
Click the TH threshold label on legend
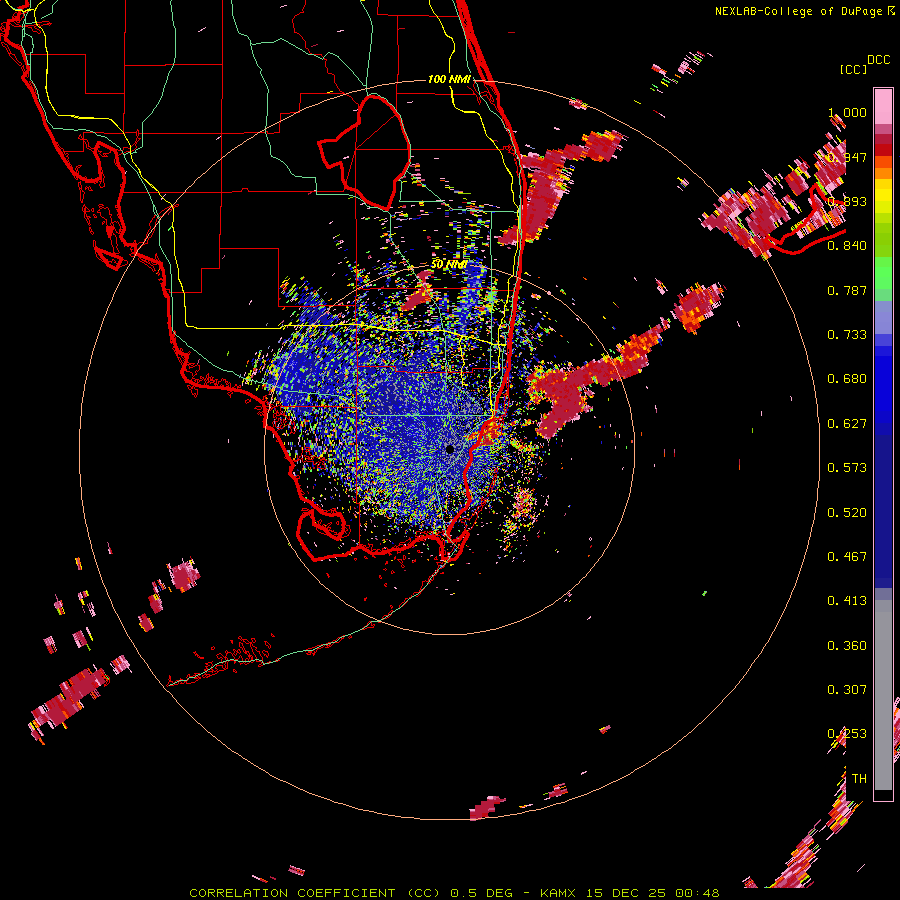(x=859, y=779)
